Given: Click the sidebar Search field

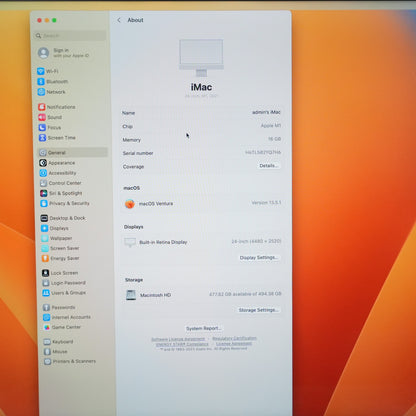Looking at the screenshot, I should [70, 35].
